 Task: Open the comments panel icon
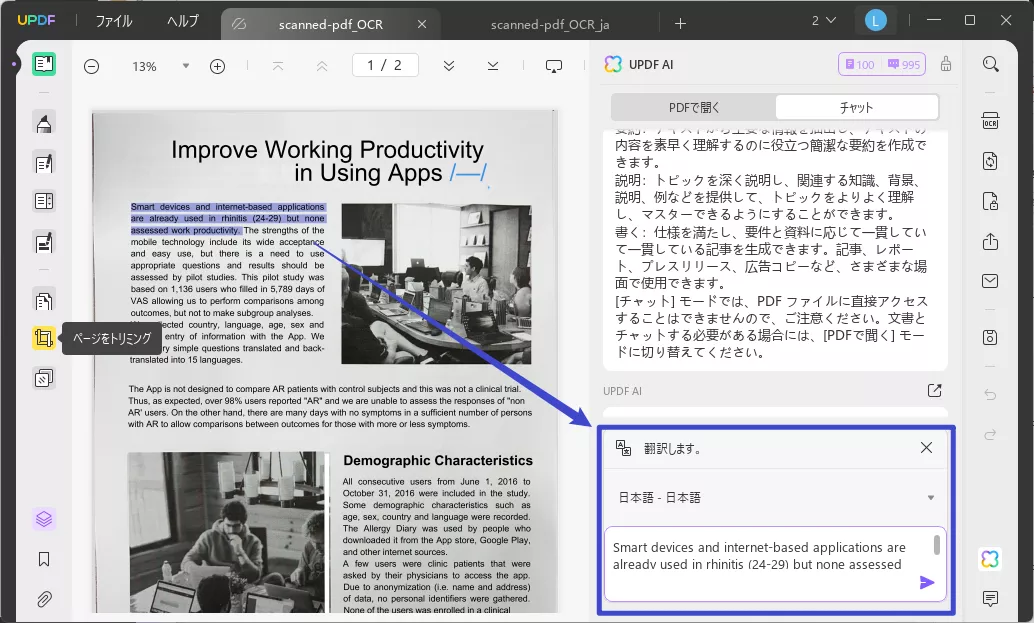[x=990, y=599]
